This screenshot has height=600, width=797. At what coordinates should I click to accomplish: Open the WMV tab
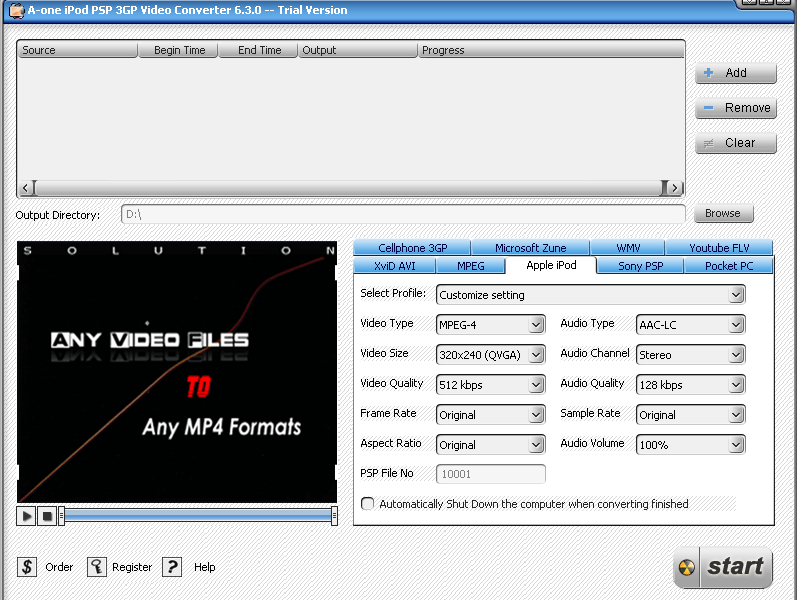[628, 248]
